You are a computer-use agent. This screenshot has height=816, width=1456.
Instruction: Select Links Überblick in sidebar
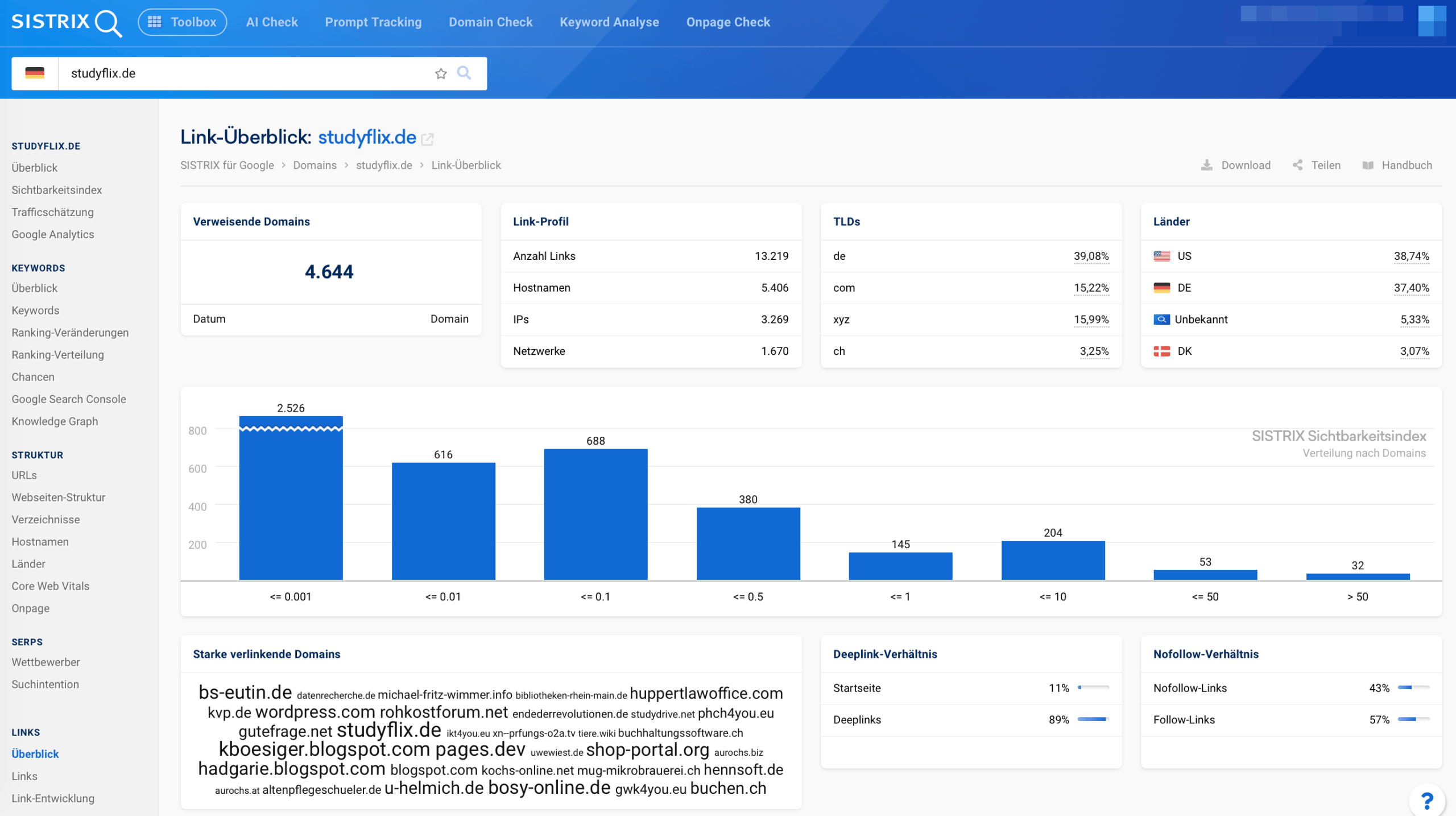coord(35,754)
